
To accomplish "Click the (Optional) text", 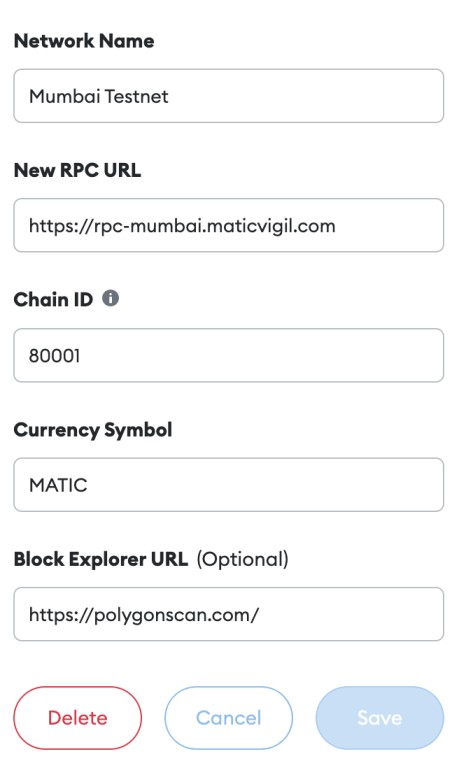I will 242,559.
